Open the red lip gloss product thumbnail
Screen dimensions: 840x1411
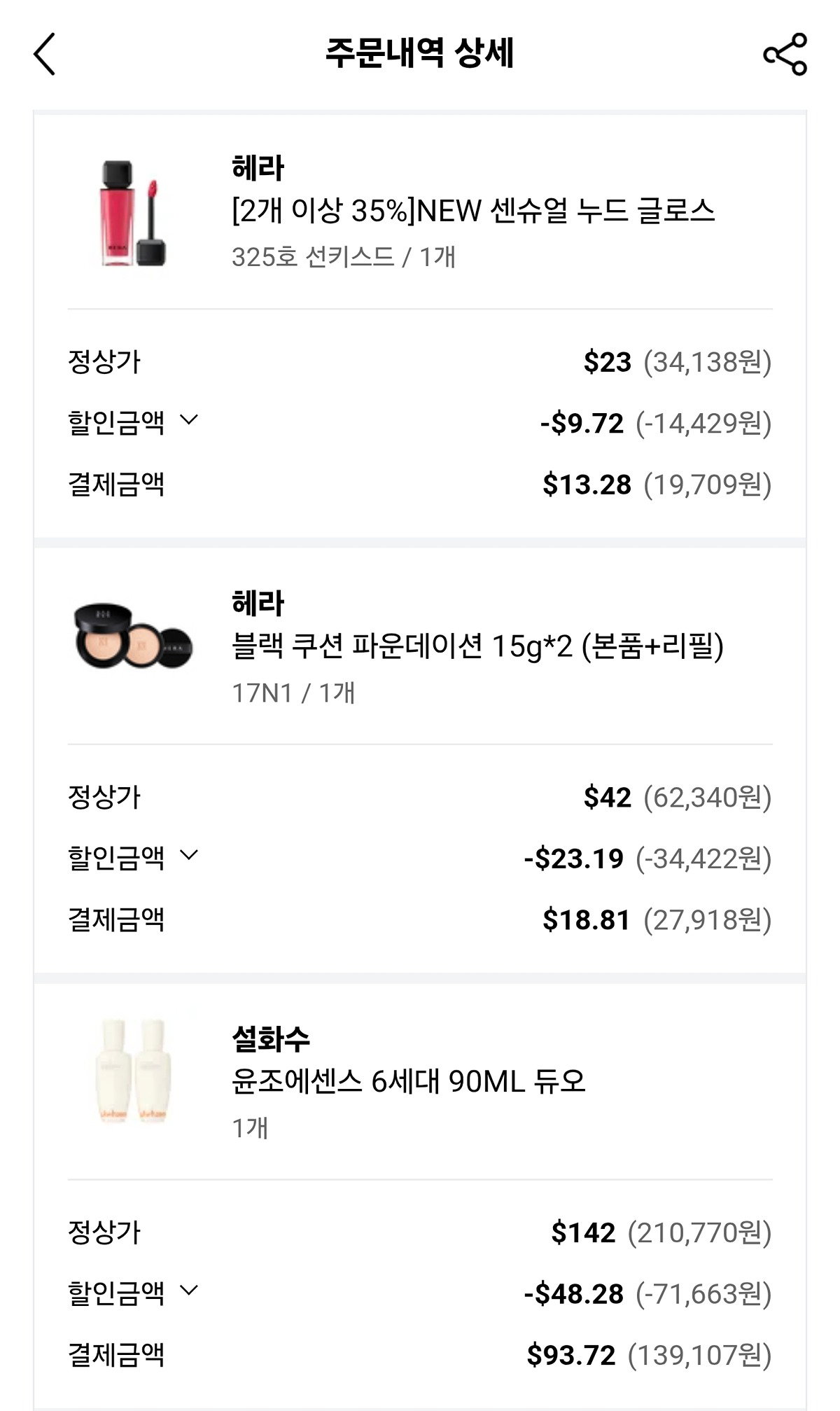pyautogui.click(x=133, y=213)
